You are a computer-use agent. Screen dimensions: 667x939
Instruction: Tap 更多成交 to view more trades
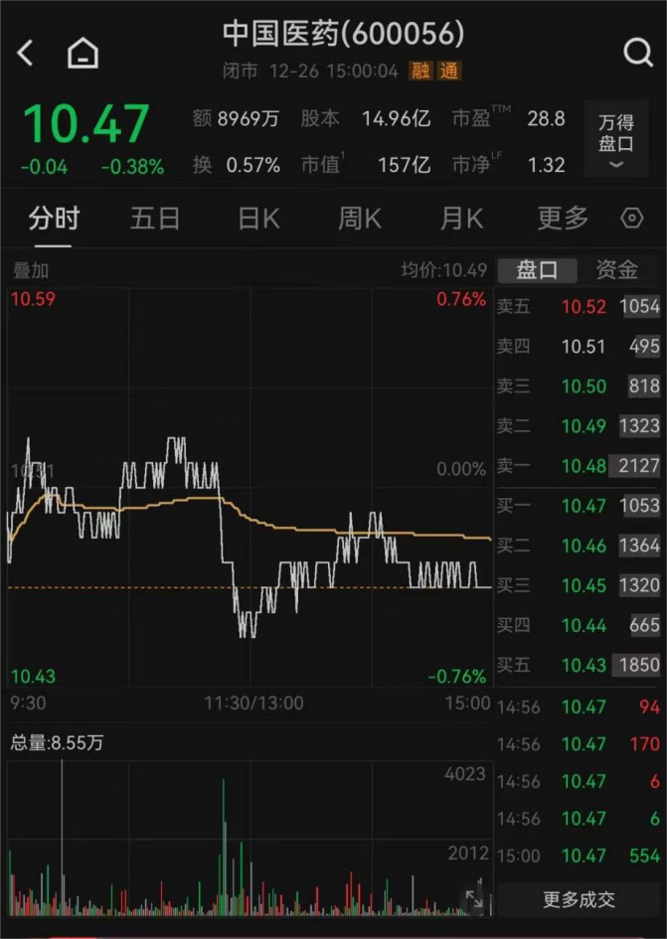579,900
